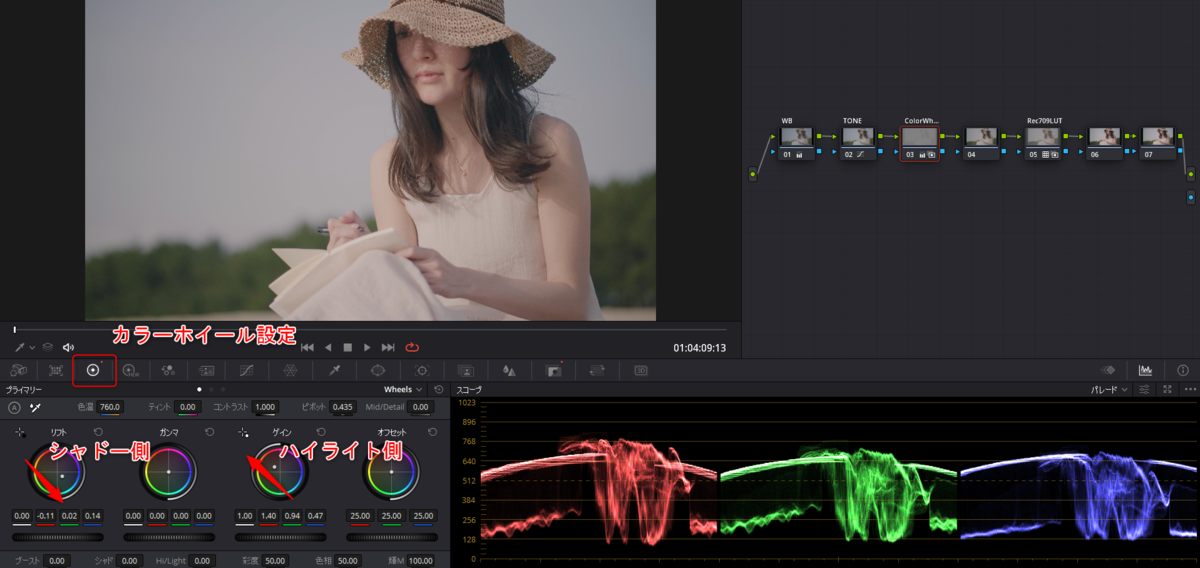Toggle loop playback button

pos(412,347)
